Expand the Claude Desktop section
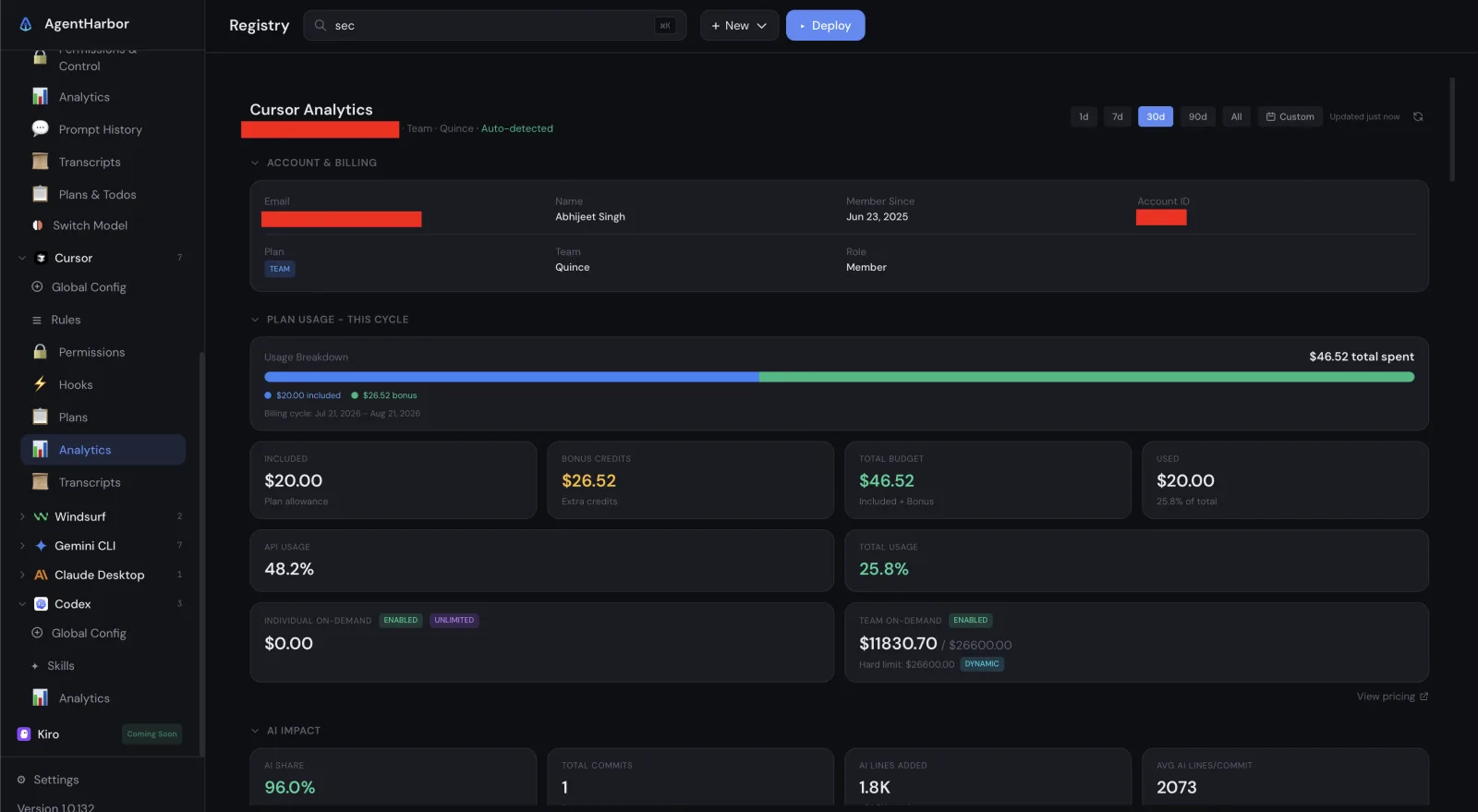1478x812 pixels. pyautogui.click(x=22, y=575)
